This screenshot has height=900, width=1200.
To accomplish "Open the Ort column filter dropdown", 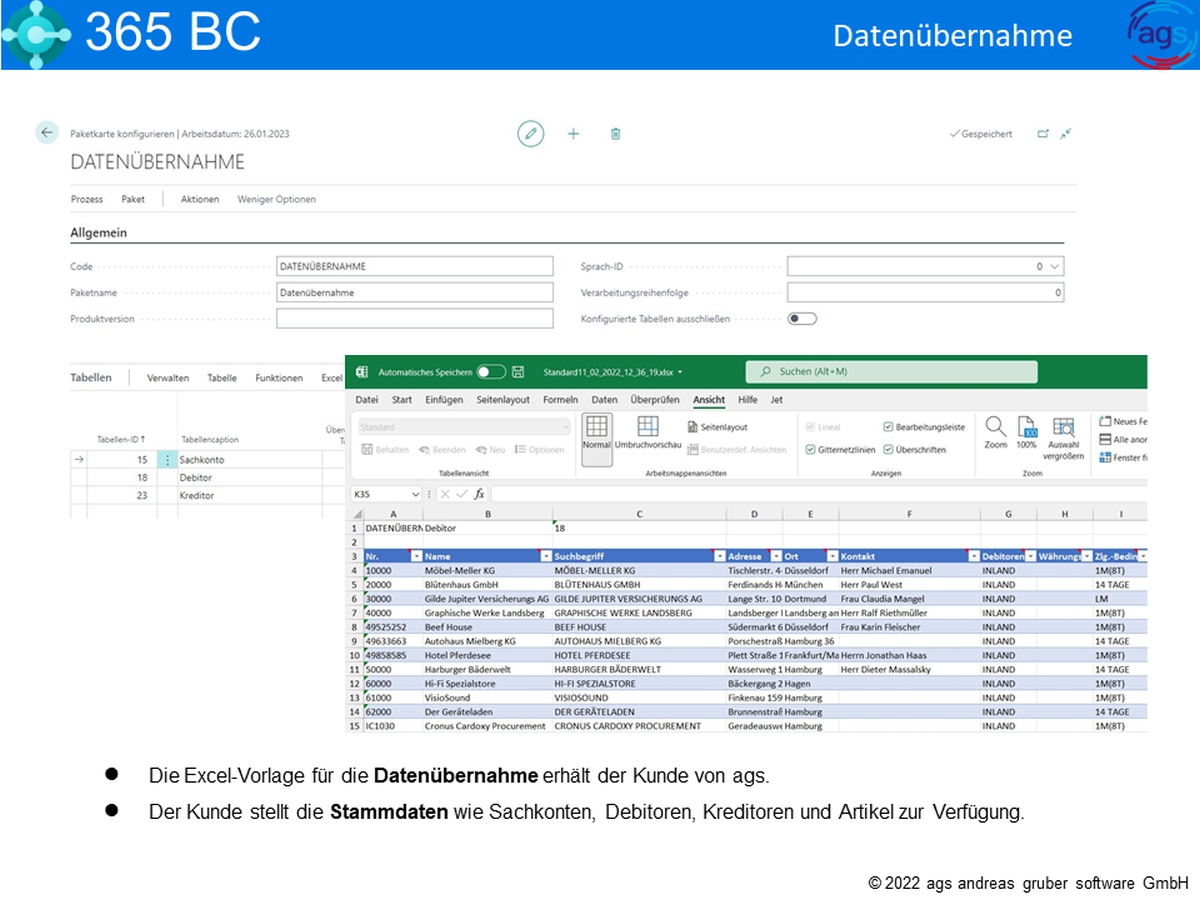I will (832, 556).
